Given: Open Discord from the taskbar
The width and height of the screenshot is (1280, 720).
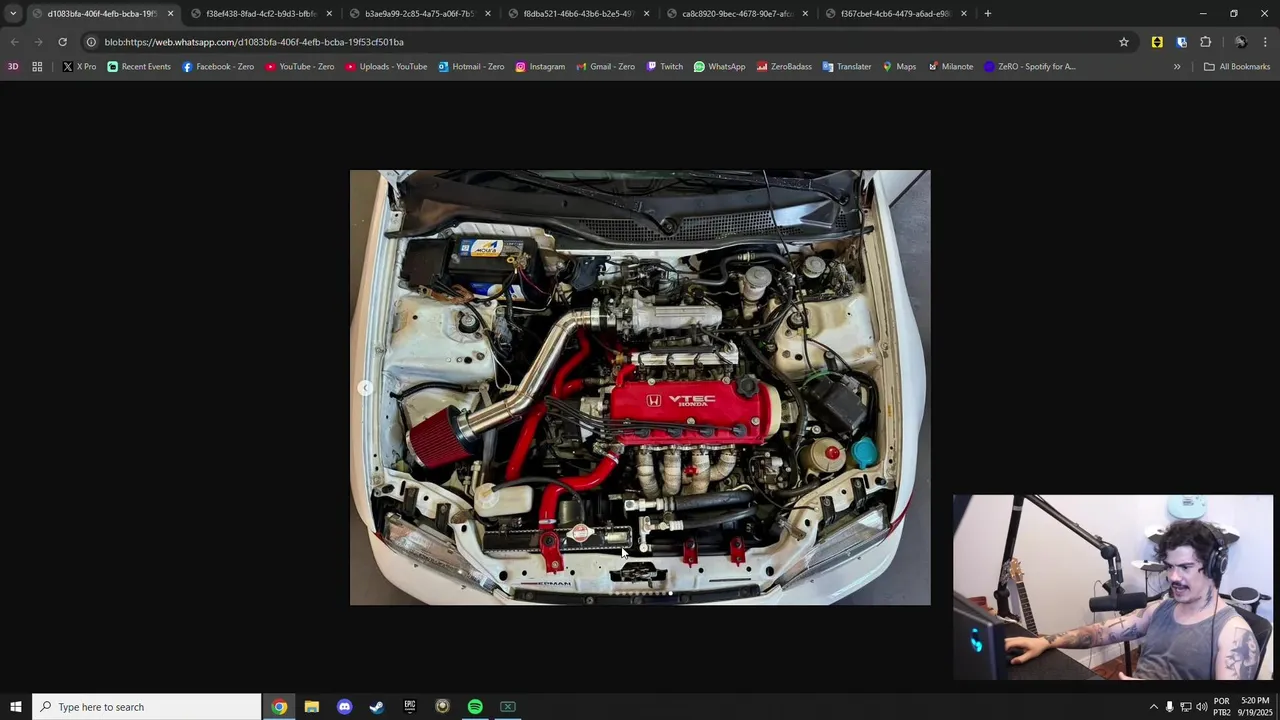Looking at the screenshot, I should point(344,707).
